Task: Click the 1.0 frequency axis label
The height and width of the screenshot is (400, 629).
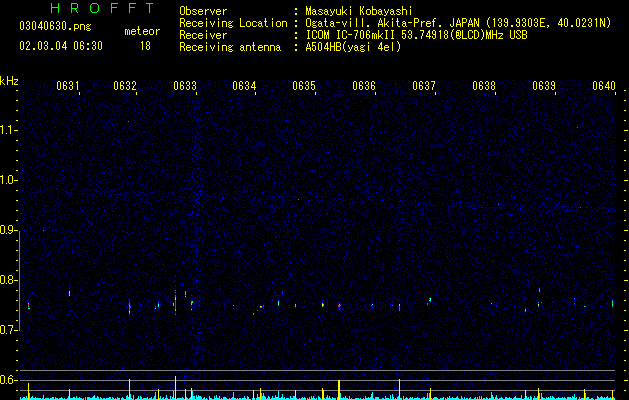Action: 9,180
